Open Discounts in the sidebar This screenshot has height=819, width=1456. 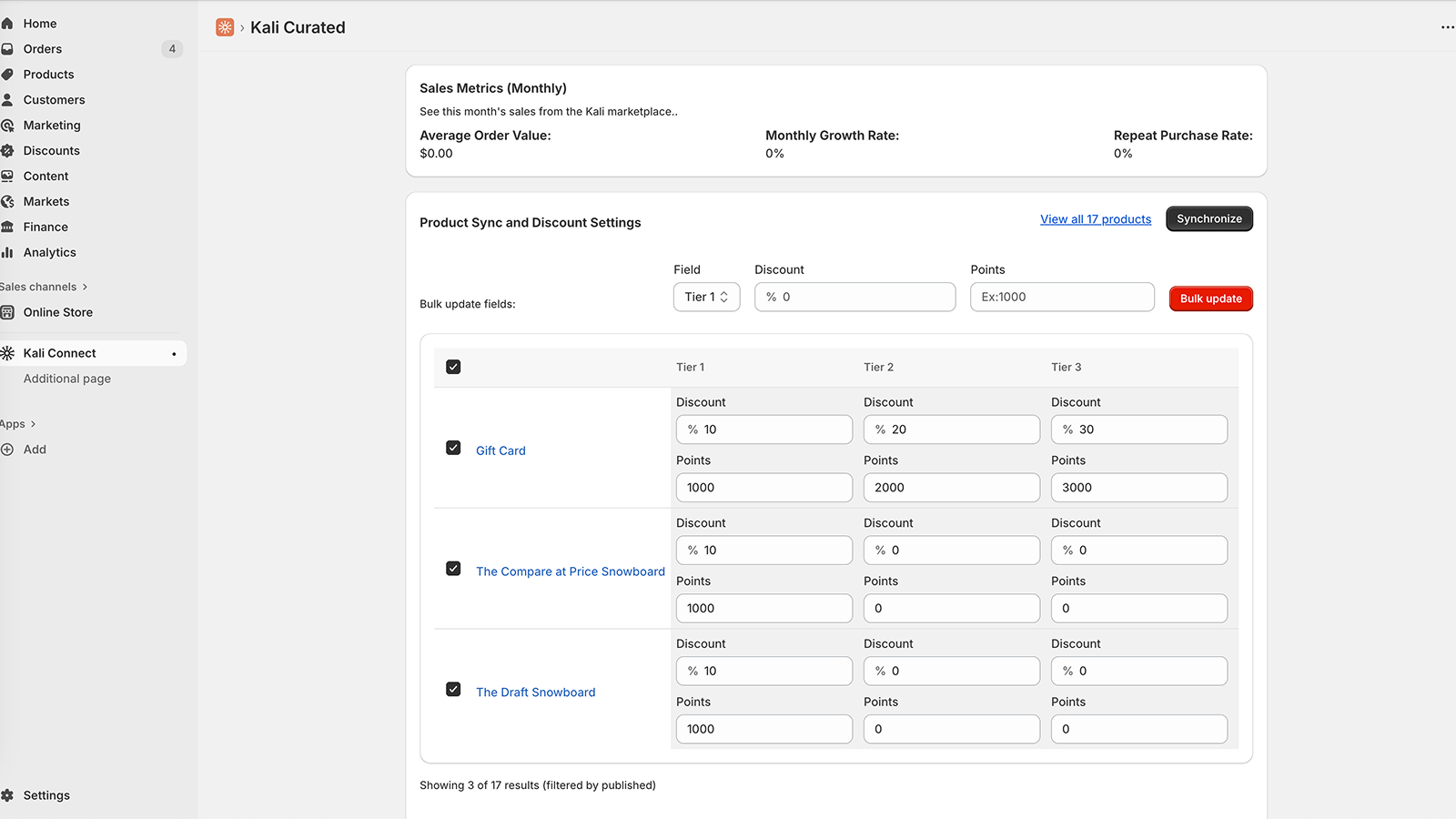(51, 151)
